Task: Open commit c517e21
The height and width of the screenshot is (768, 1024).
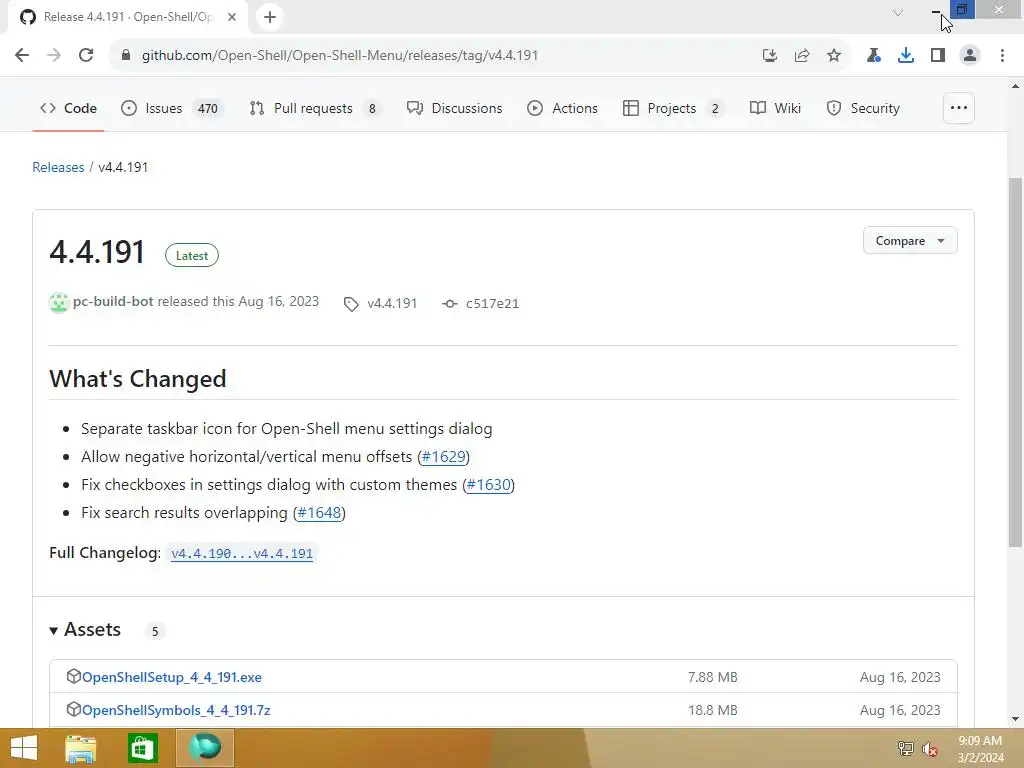Action: point(492,304)
